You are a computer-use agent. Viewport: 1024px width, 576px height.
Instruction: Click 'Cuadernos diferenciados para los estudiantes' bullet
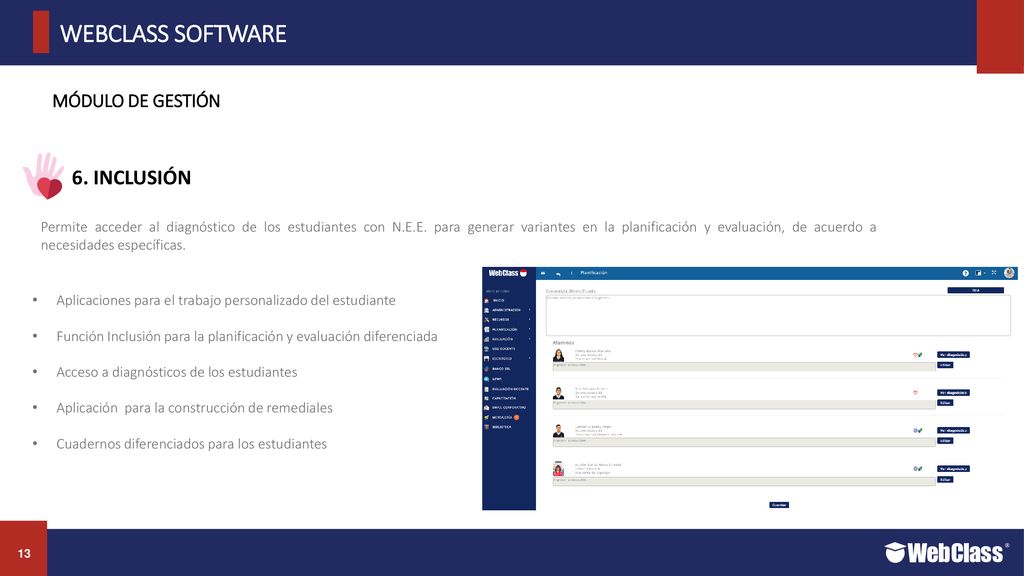point(191,444)
